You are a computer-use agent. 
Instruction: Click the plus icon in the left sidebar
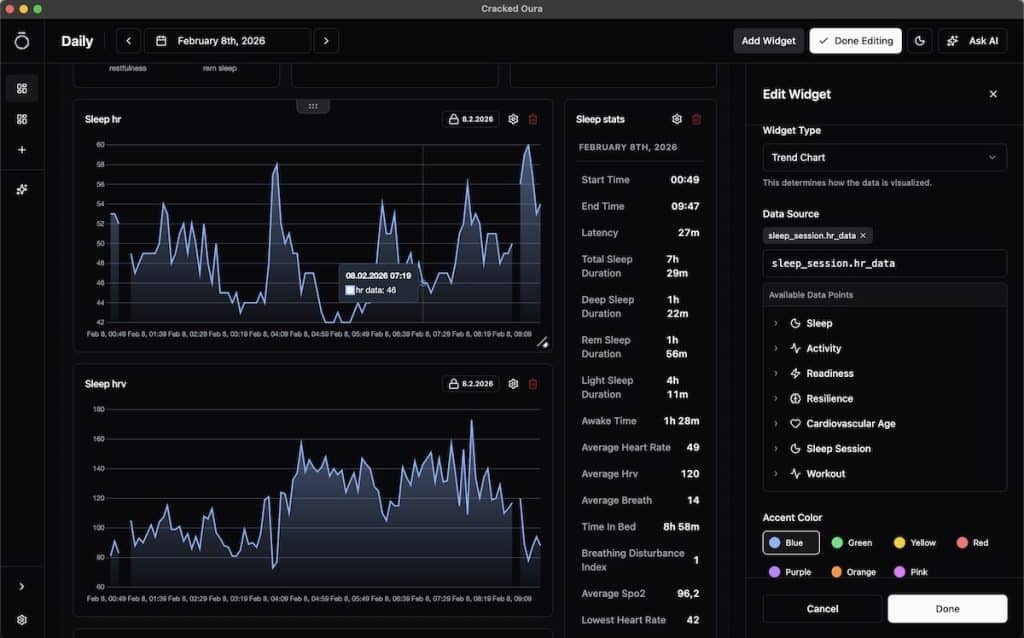click(24, 151)
